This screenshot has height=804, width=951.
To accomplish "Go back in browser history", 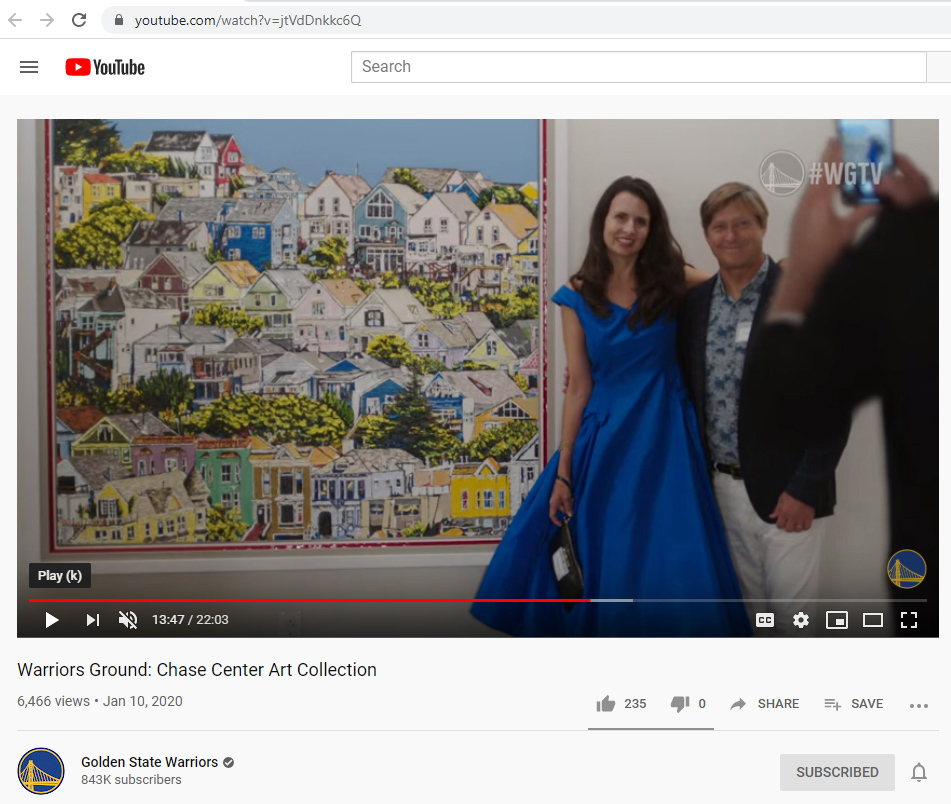I will (15, 20).
